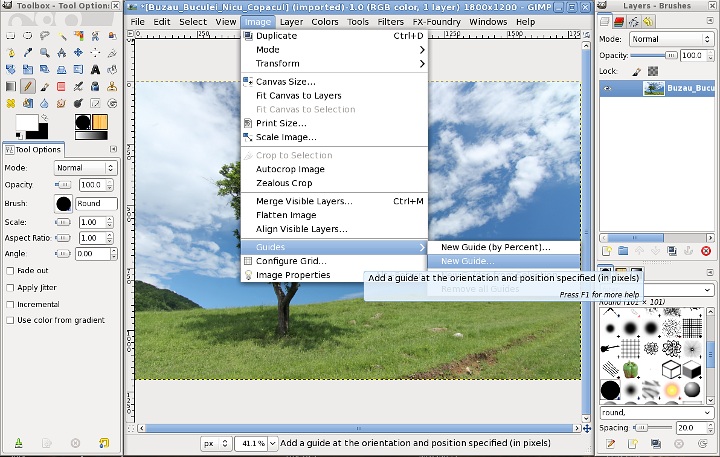Open Configure Grid... entry

coord(334,261)
